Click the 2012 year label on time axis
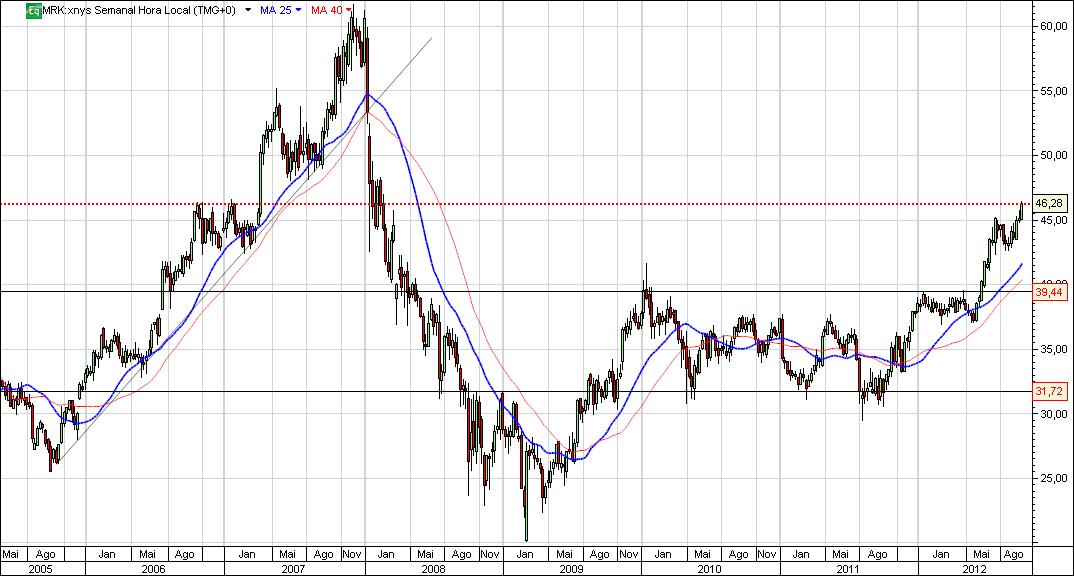 974,568
